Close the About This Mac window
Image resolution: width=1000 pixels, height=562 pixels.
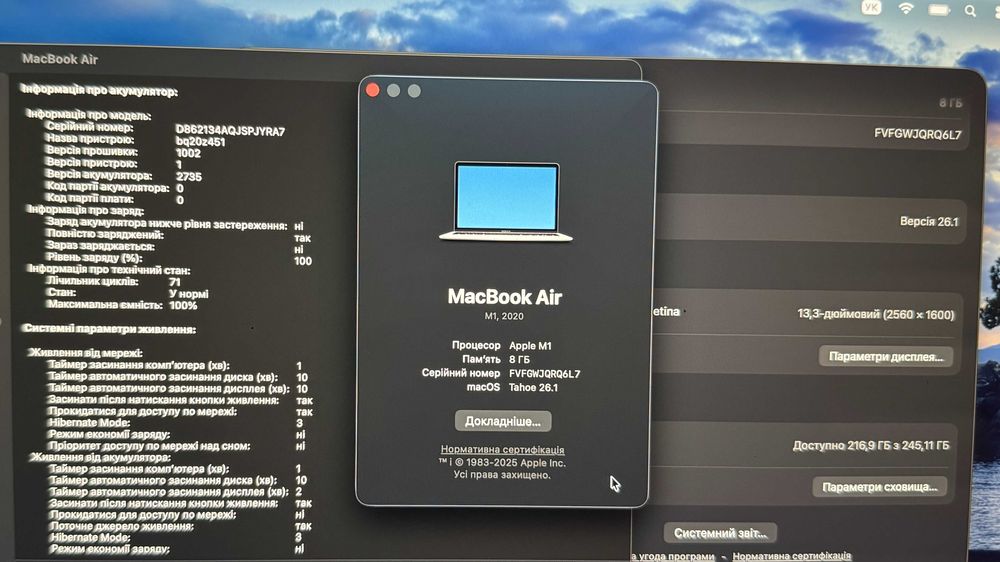373,91
